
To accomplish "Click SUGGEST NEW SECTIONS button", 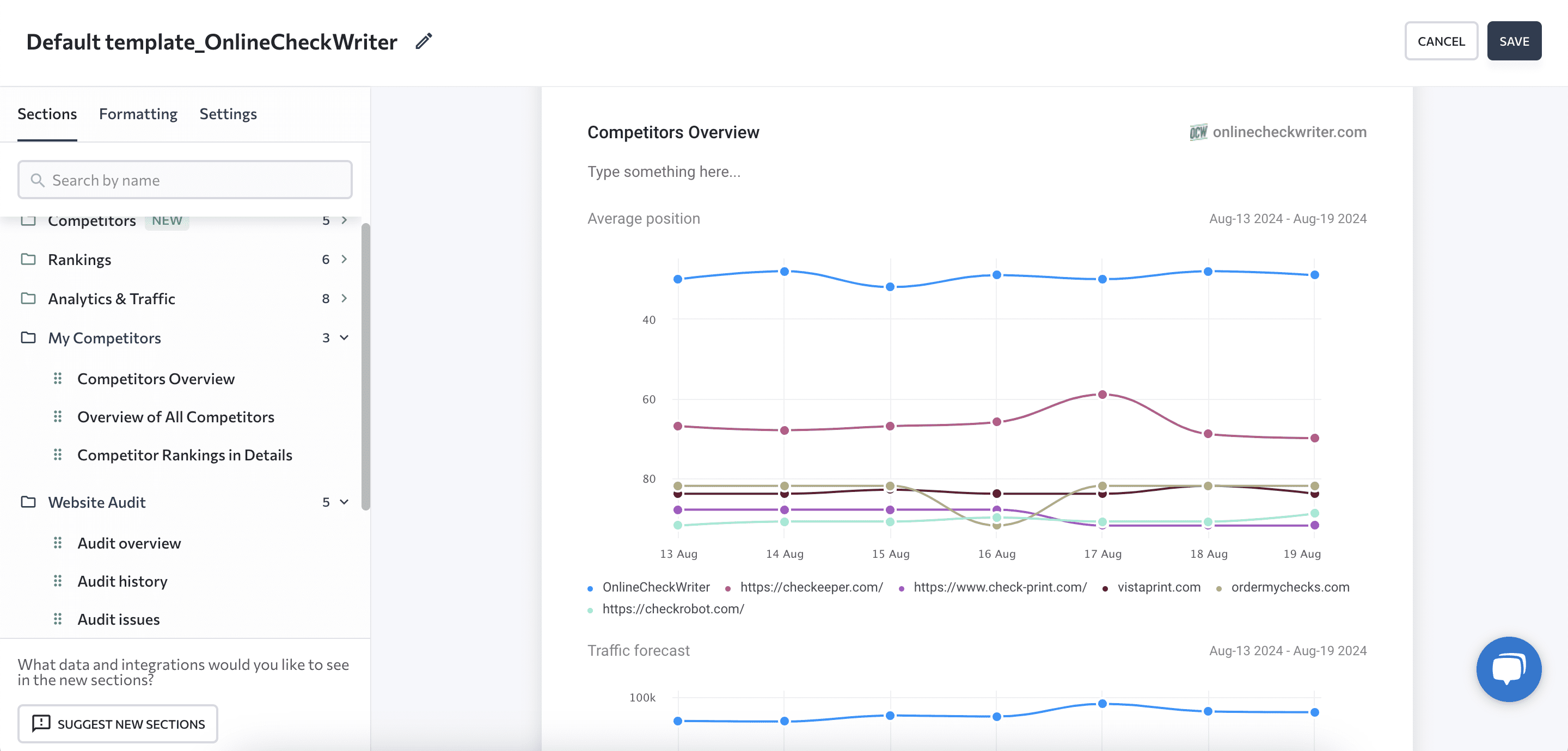I will click(x=118, y=723).
